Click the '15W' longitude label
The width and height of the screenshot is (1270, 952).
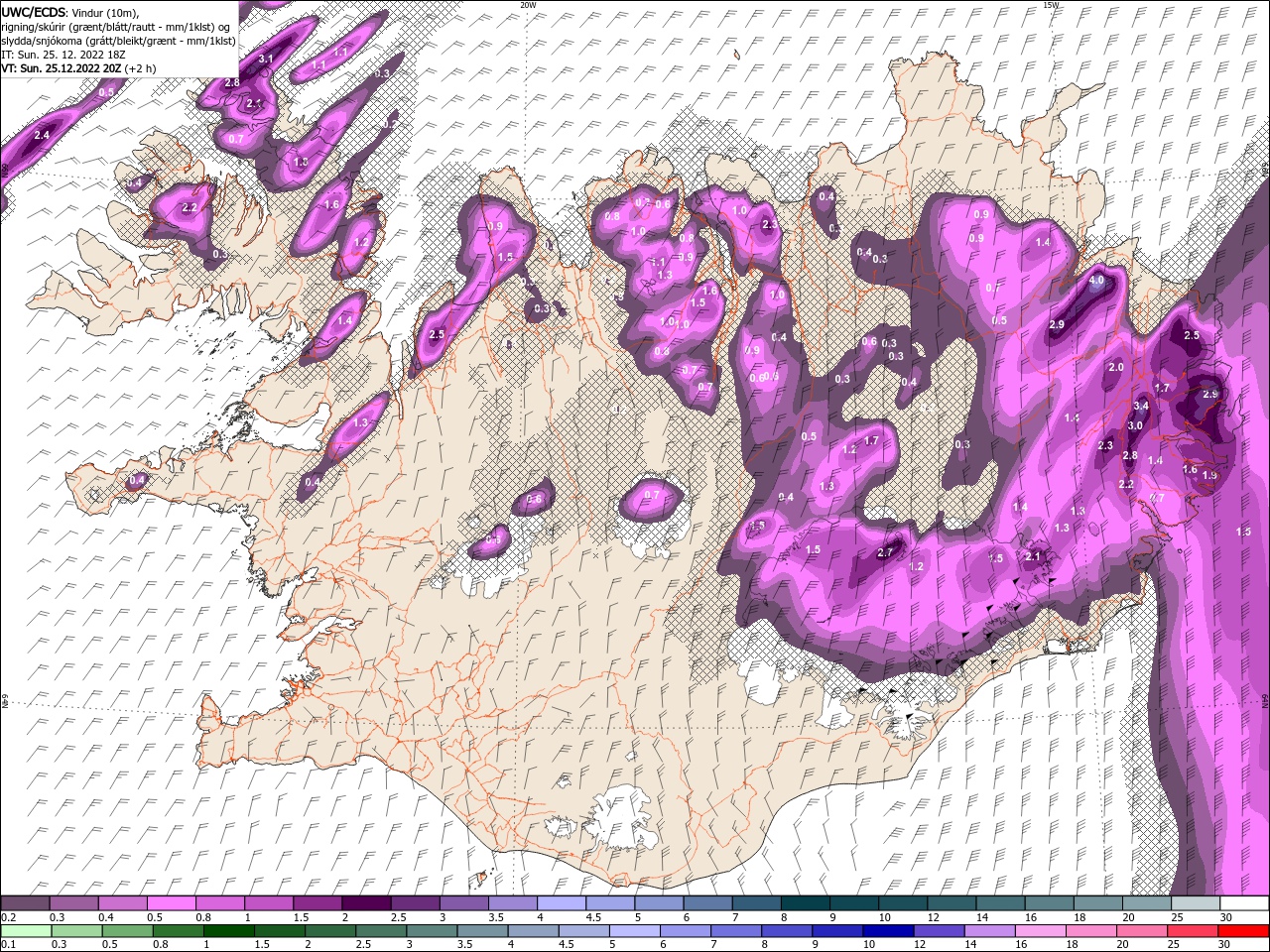1052,5
